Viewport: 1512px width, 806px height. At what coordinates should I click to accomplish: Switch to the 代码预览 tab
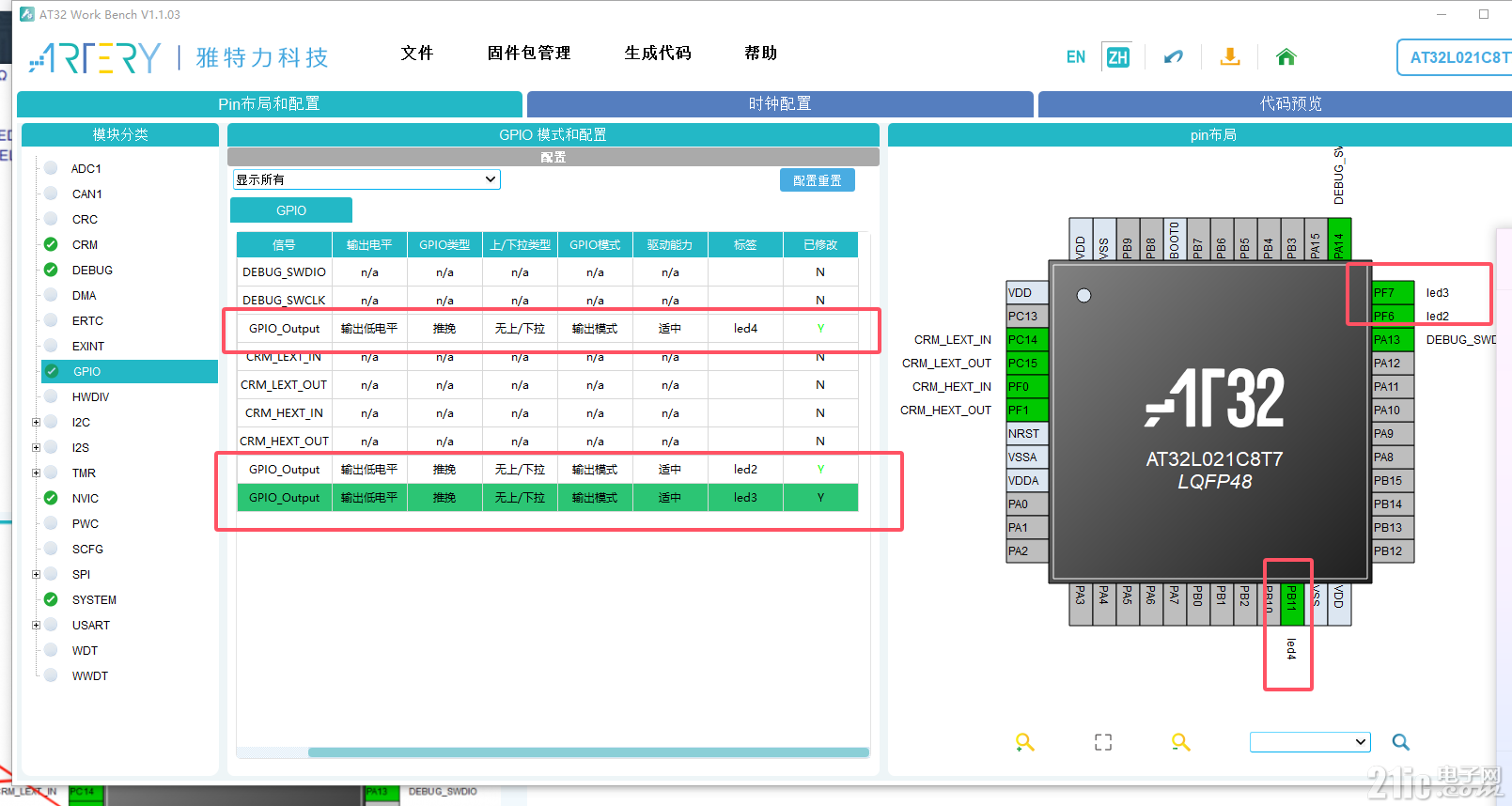coord(1275,104)
